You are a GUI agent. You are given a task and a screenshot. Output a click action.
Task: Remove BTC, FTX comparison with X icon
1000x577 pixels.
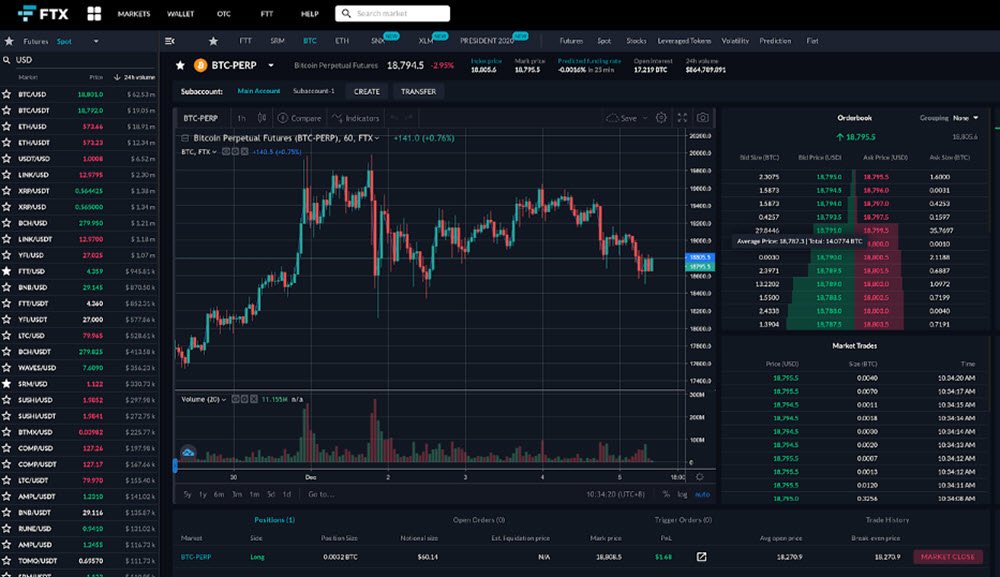click(244, 152)
